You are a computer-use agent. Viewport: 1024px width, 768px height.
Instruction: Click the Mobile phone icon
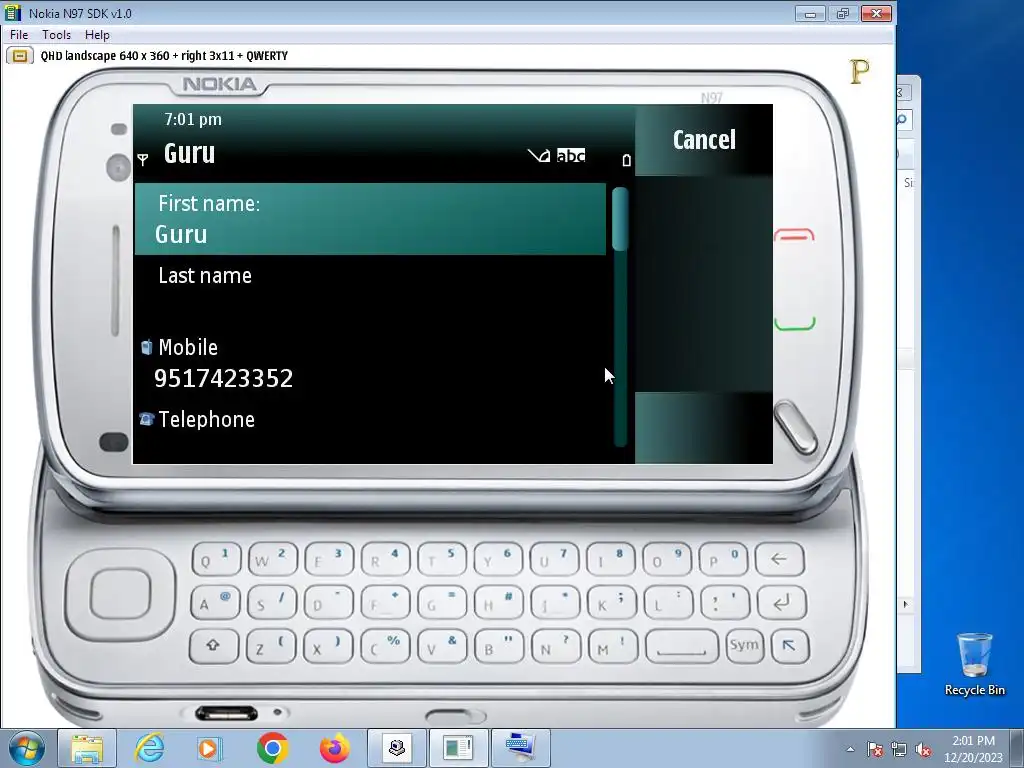click(x=146, y=347)
